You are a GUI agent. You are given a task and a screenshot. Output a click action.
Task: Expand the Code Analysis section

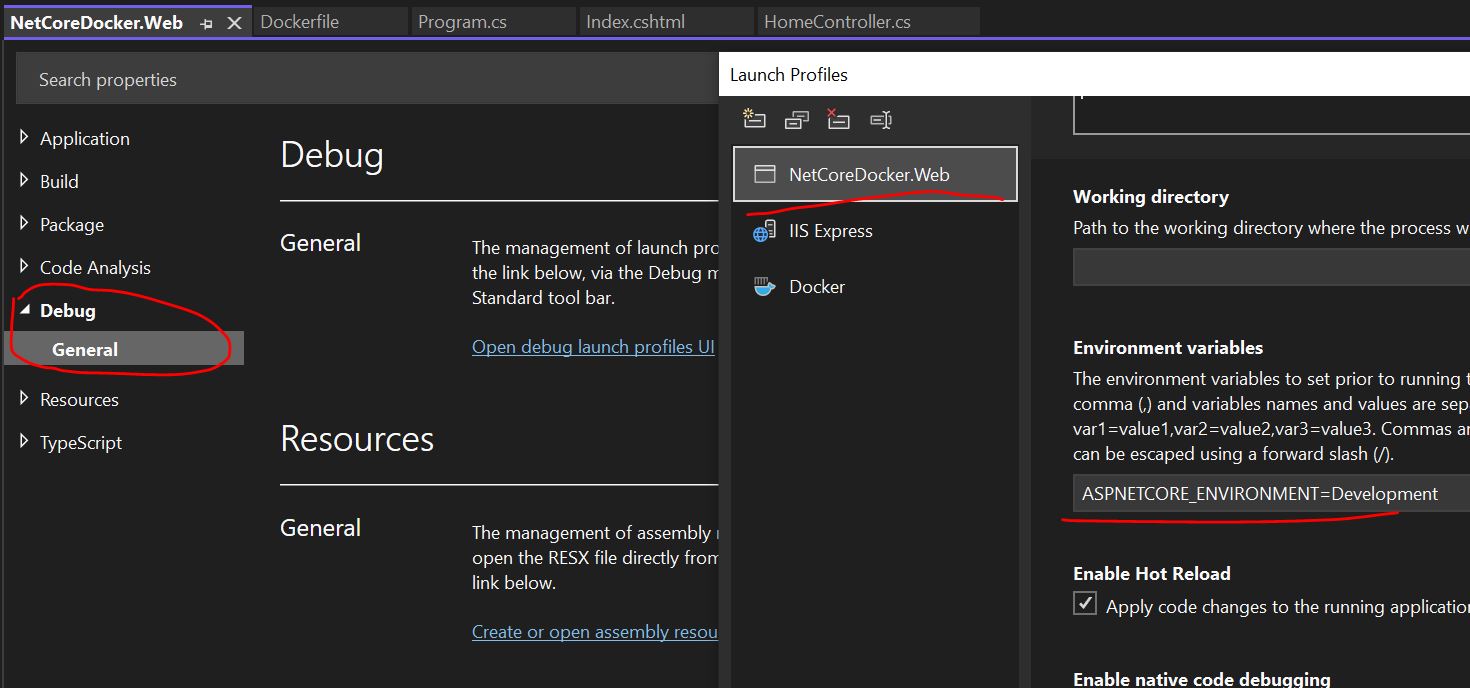tap(24, 267)
